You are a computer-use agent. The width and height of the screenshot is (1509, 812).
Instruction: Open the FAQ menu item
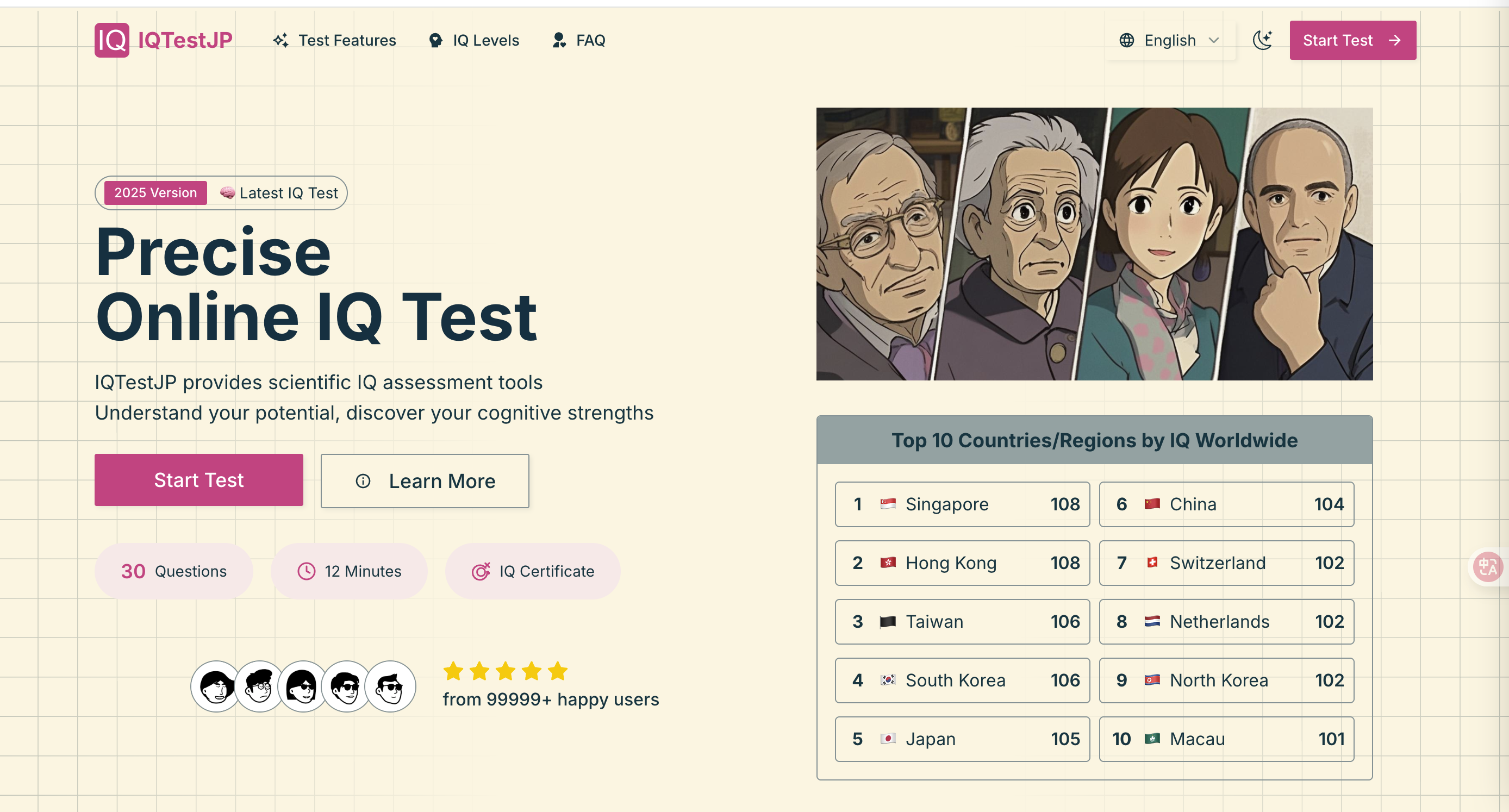(590, 40)
